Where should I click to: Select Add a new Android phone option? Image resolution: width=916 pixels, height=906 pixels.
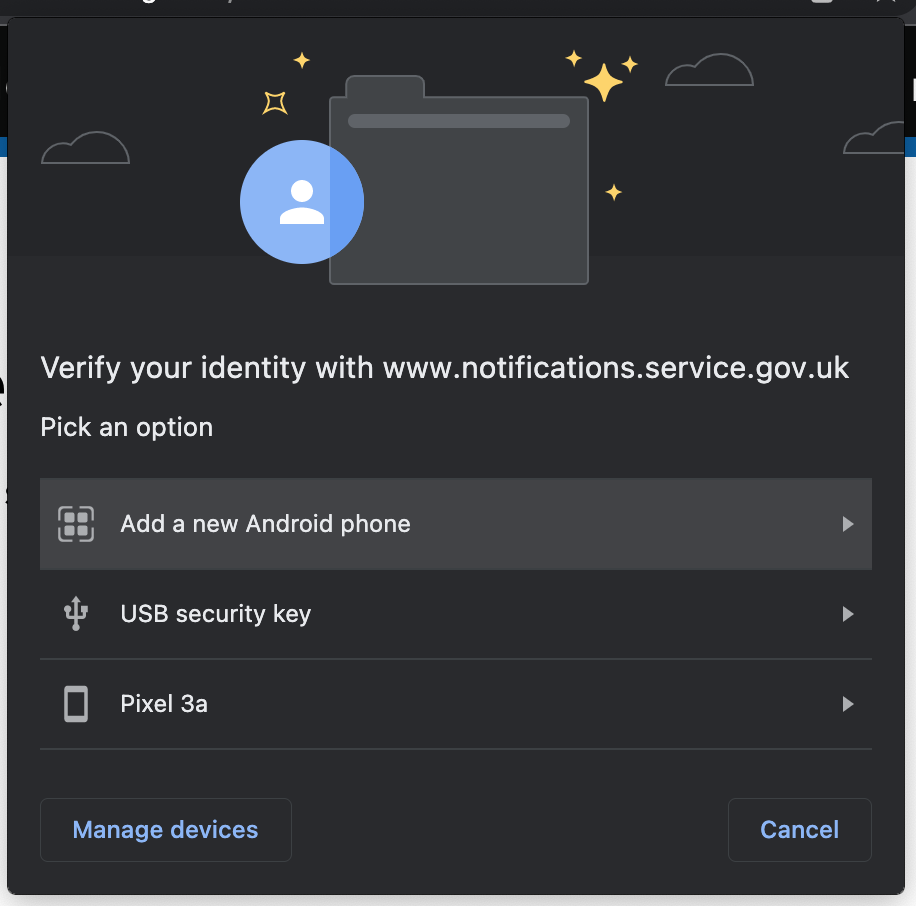pos(456,524)
